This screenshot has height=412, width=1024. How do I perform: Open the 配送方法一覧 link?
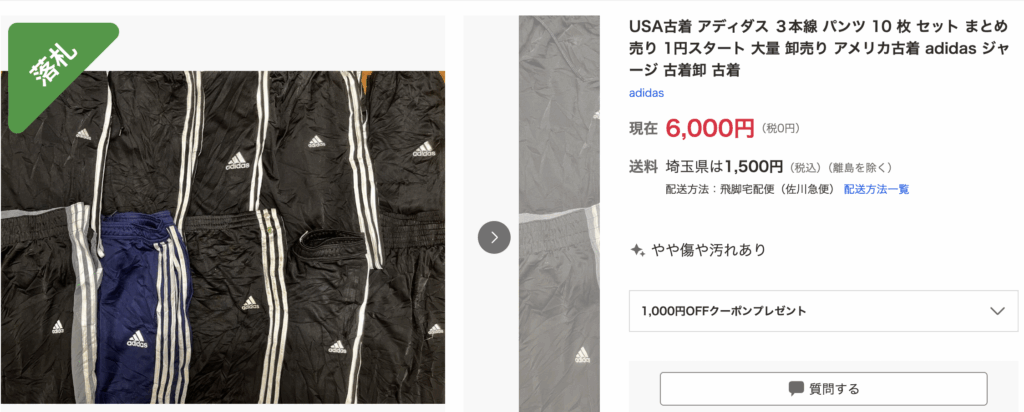(876, 189)
